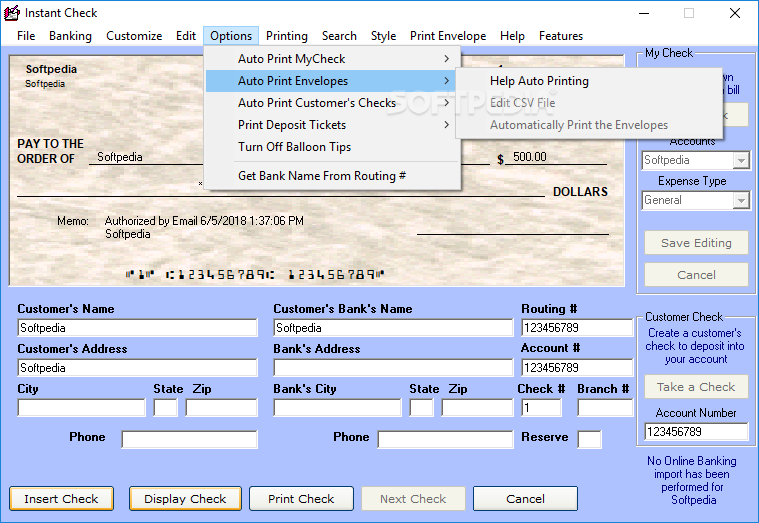Image resolution: width=759 pixels, height=523 pixels.
Task: Click the Print Check button
Action: tap(301, 499)
